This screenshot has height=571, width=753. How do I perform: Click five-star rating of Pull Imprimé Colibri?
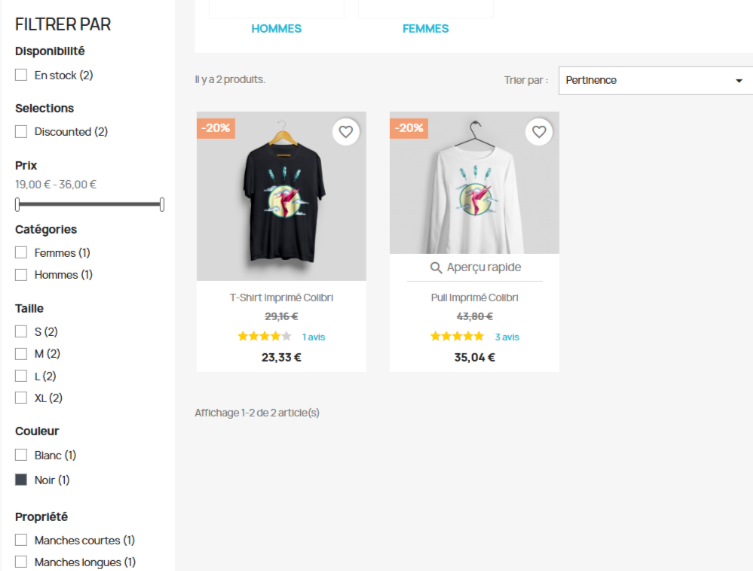click(x=457, y=337)
